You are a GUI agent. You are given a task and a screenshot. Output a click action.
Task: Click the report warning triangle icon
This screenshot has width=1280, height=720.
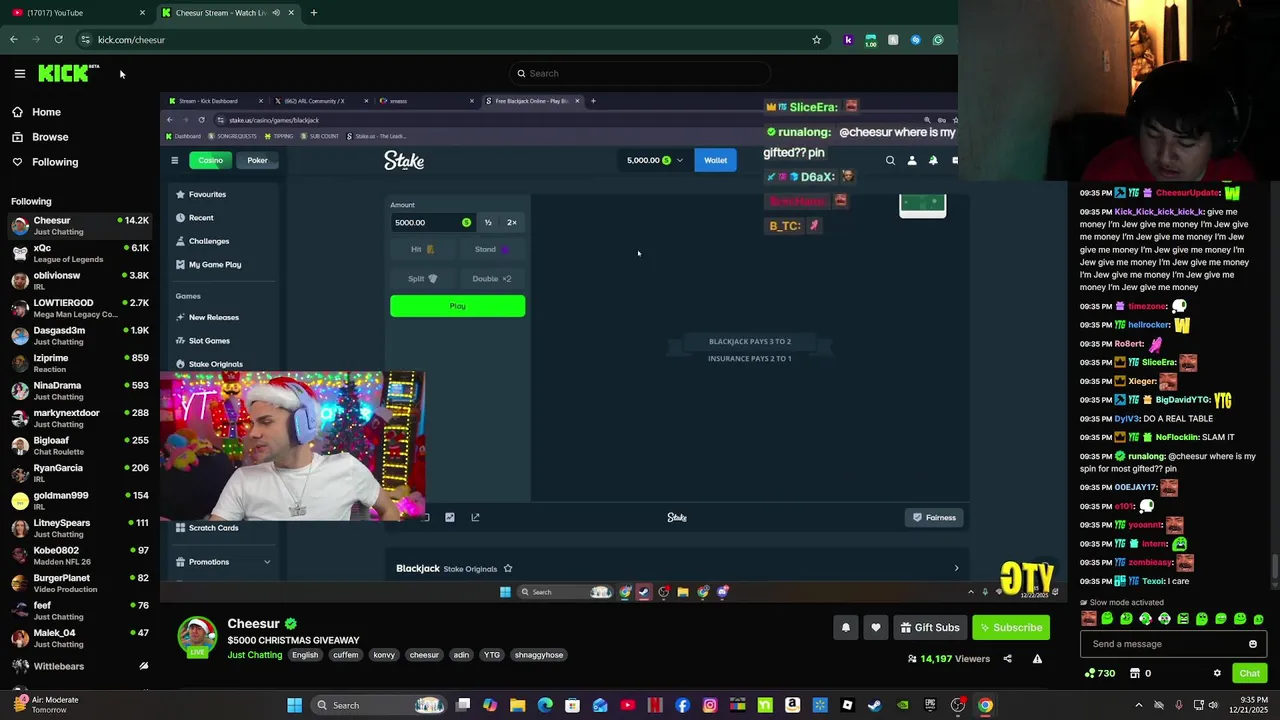pyautogui.click(x=1037, y=659)
